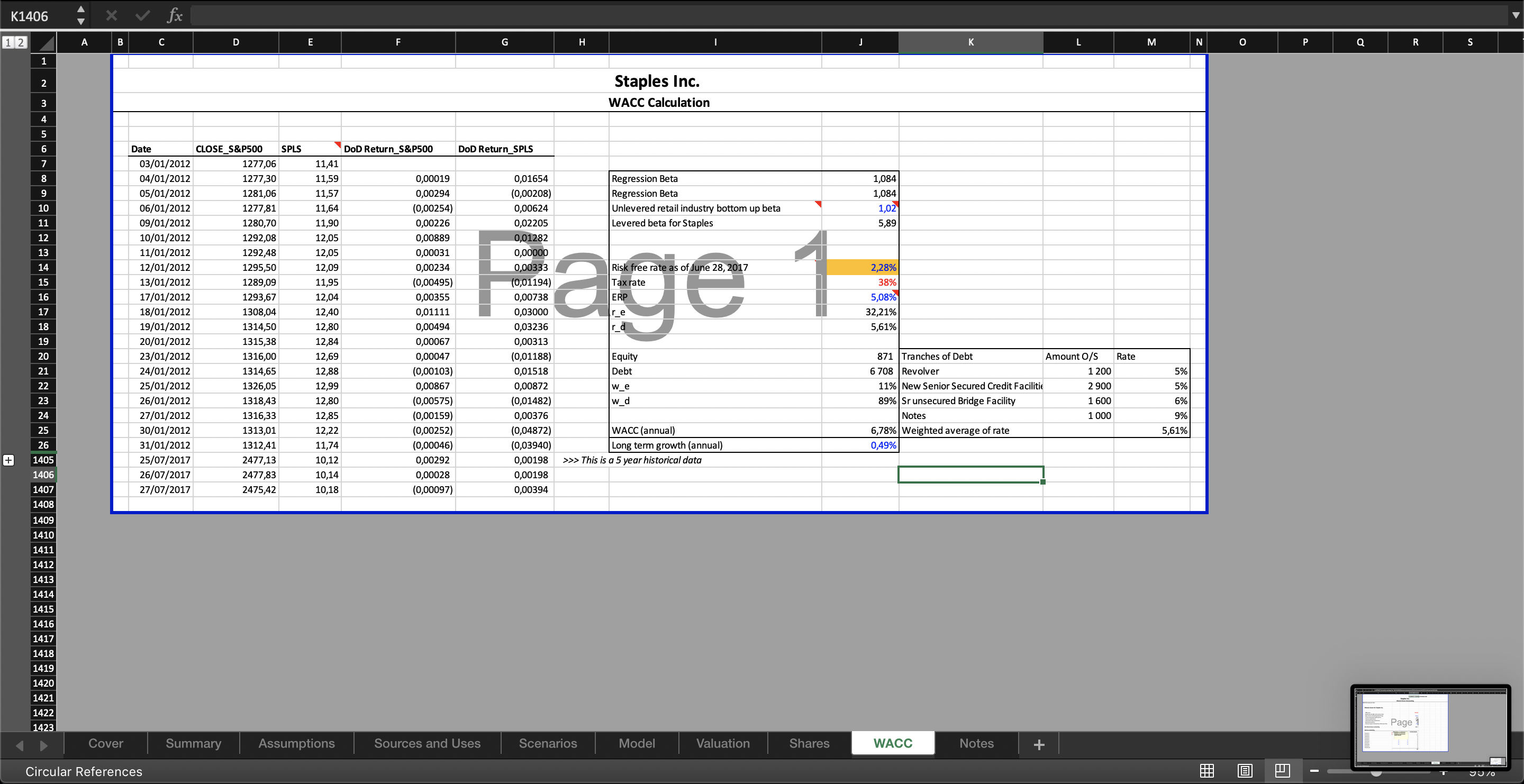This screenshot has width=1524, height=784.
Task: Click the fx insert function icon
Action: tap(175, 15)
